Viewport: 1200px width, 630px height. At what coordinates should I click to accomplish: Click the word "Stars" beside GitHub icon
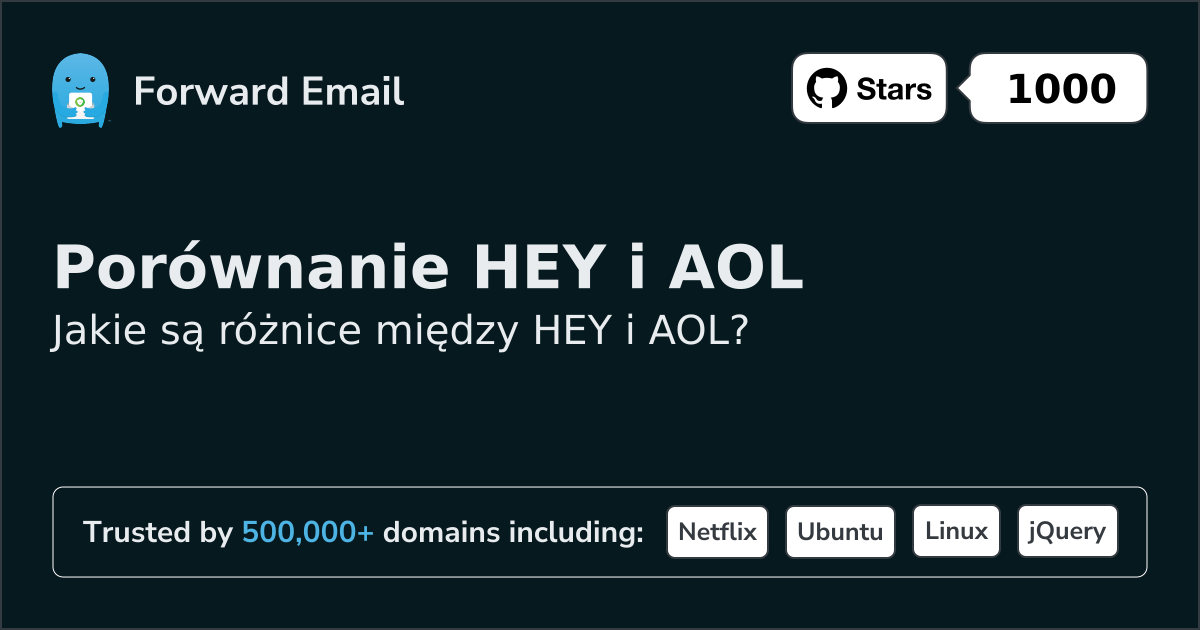pyautogui.click(x=894, y=89)
